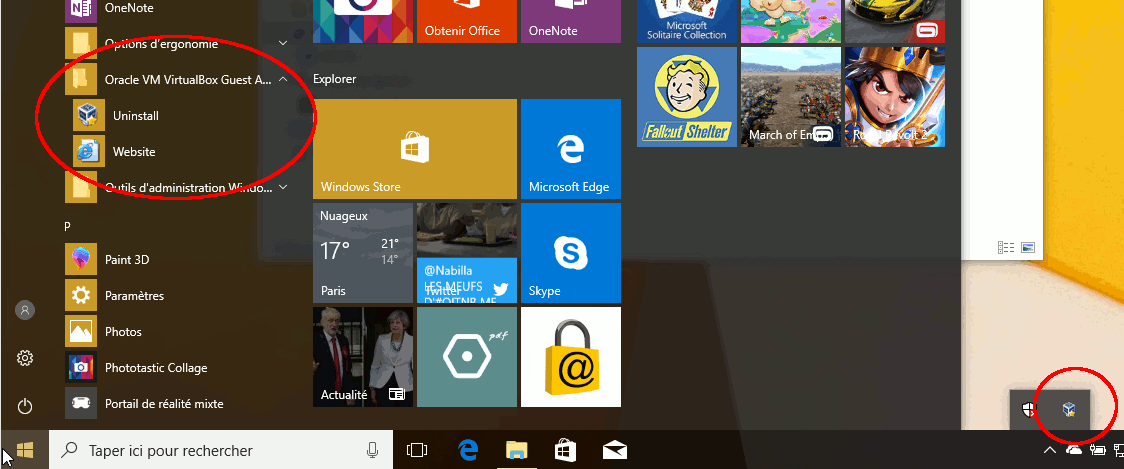This screenshot has width=1124, height=469.
Task: Open Task View from taskbar
Action: 416,450
